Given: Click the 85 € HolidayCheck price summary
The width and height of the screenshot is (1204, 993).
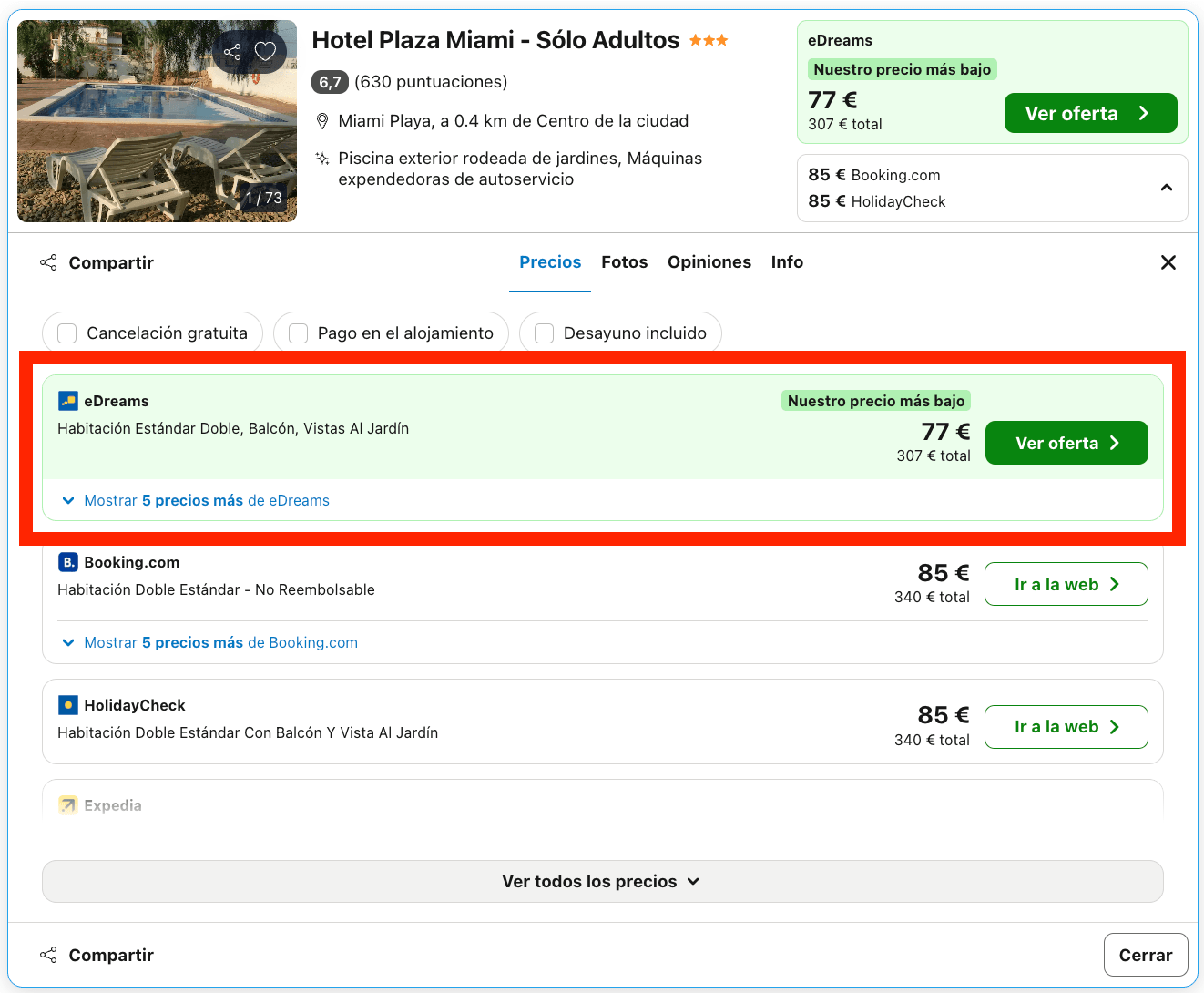Looking at the screenshot, I should point(877,201).
